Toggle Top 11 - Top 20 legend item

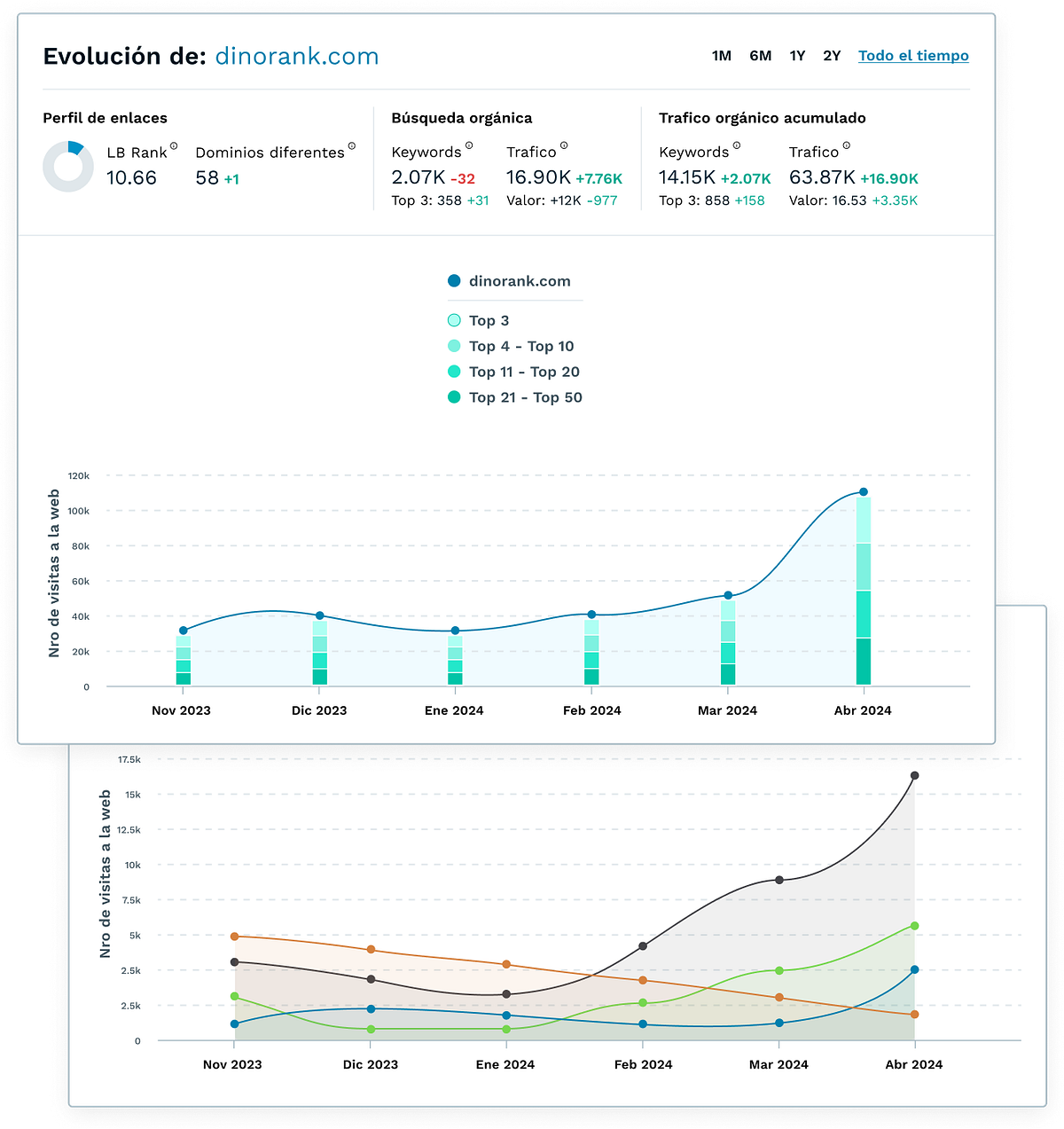(x=523, y=372)
